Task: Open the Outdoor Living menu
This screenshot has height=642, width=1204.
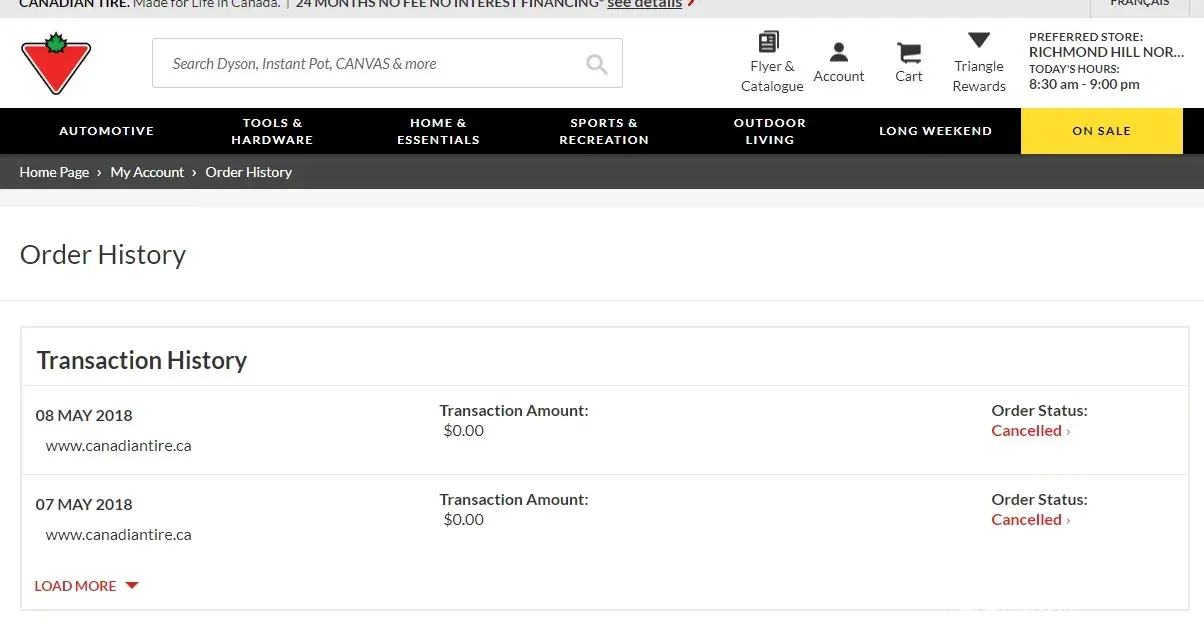Action: tap(770, 131)
